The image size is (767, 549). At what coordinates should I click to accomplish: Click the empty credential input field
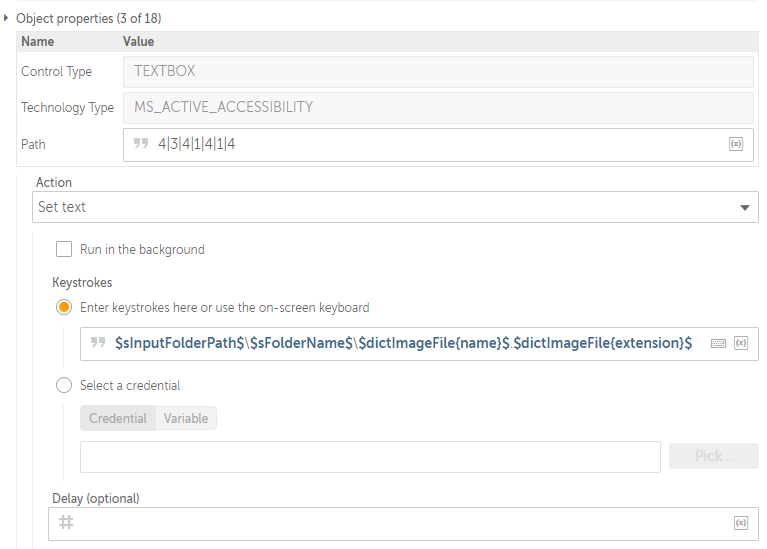point(370,457)
